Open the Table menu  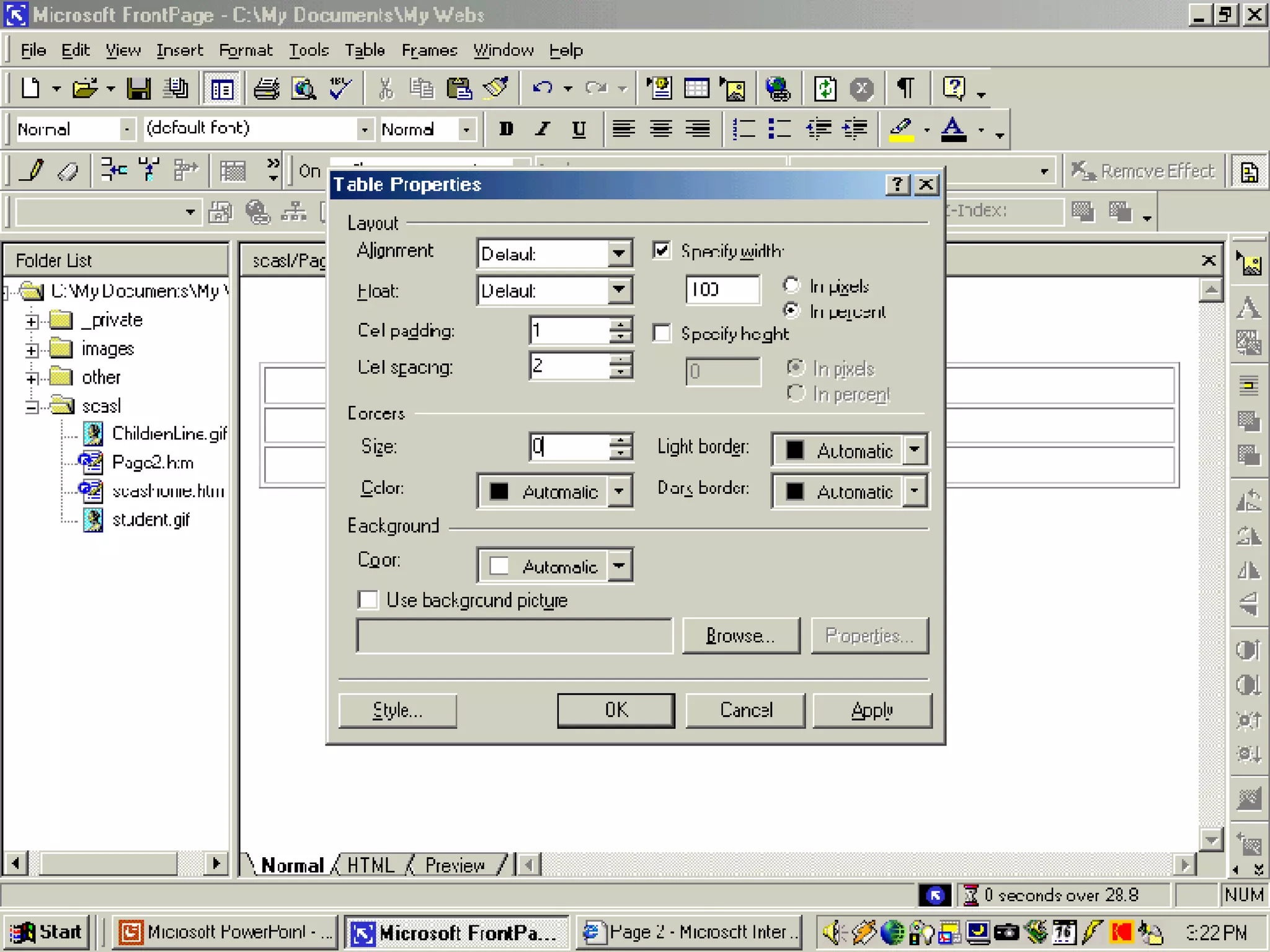pos(365,50)
